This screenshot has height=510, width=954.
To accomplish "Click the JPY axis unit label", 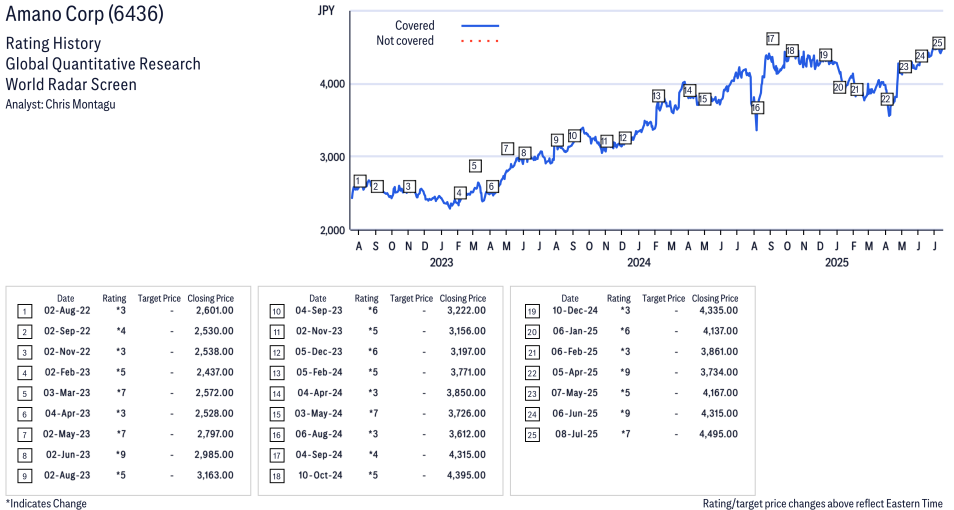I will coord(326,10).
